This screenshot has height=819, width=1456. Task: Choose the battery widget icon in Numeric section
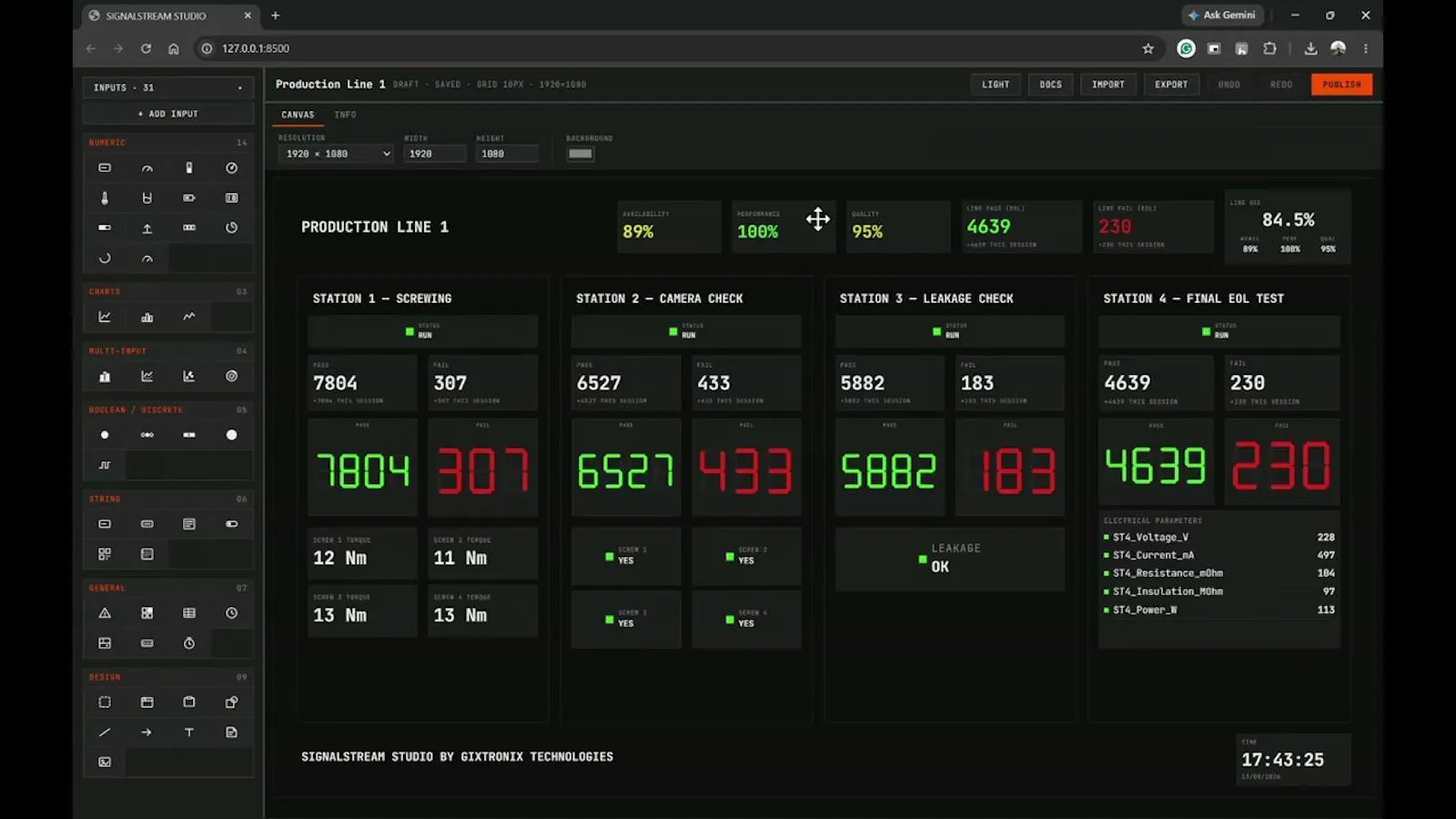[x=189, y=197]
